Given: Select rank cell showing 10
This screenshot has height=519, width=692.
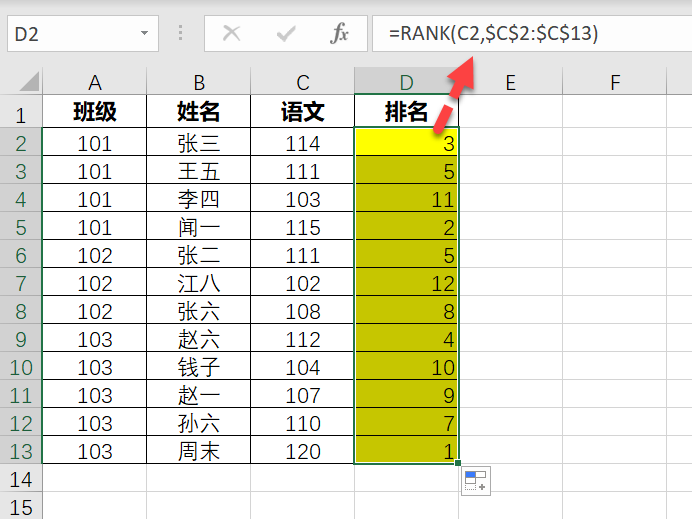Looking at the screenshot, I should coord(406,368).
